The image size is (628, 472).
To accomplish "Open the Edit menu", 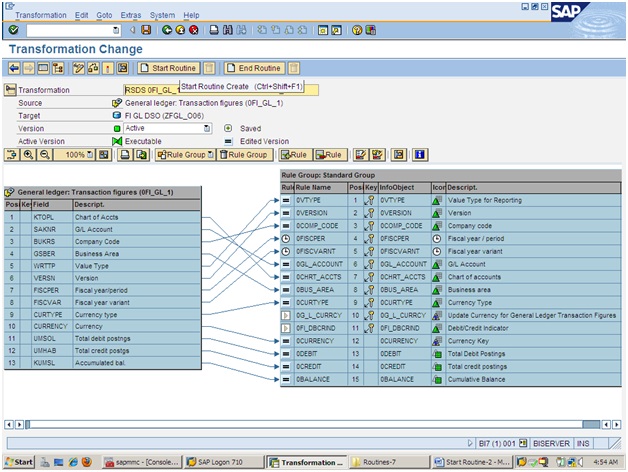I will (81, 15).
